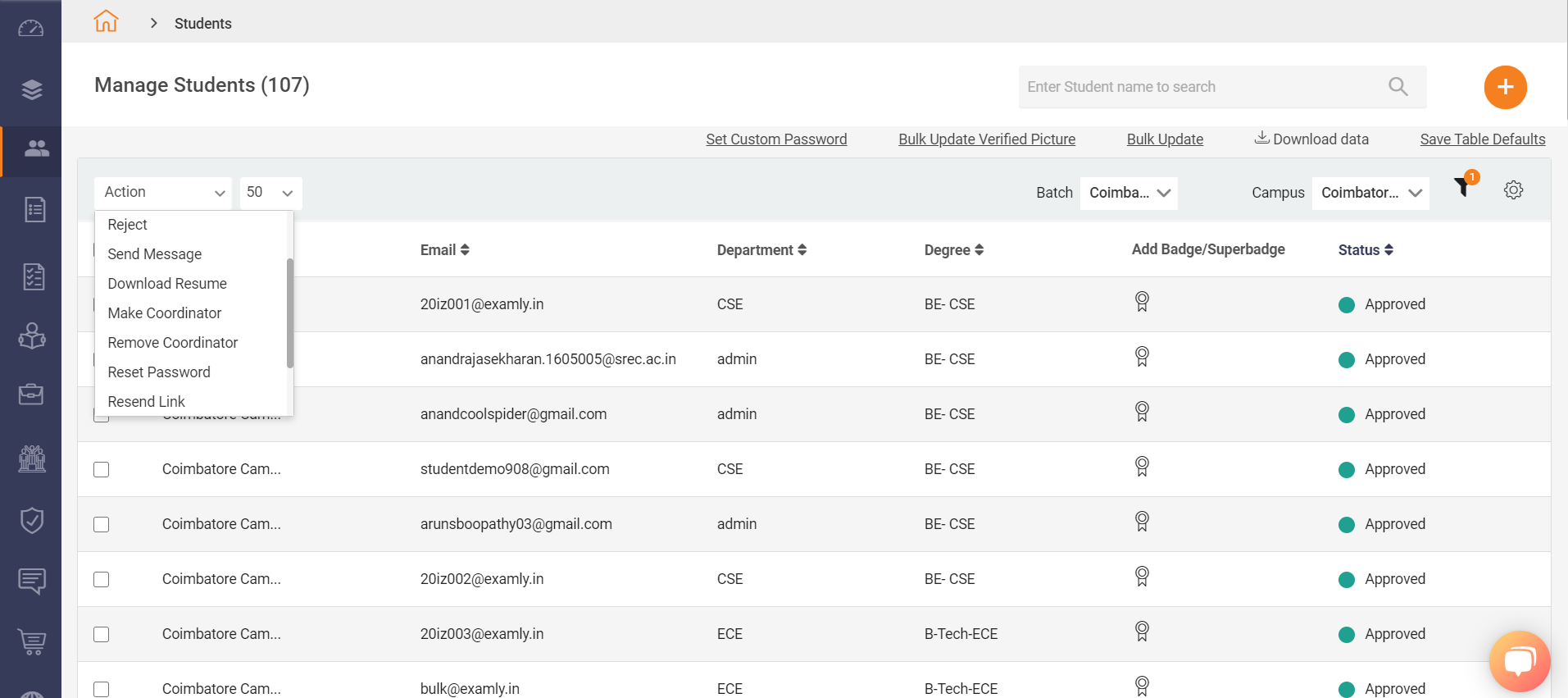Viewport: 1568px width, 698px height.
Task: Open the chat message icon in sidebar
Action: [x=32, y=581]
